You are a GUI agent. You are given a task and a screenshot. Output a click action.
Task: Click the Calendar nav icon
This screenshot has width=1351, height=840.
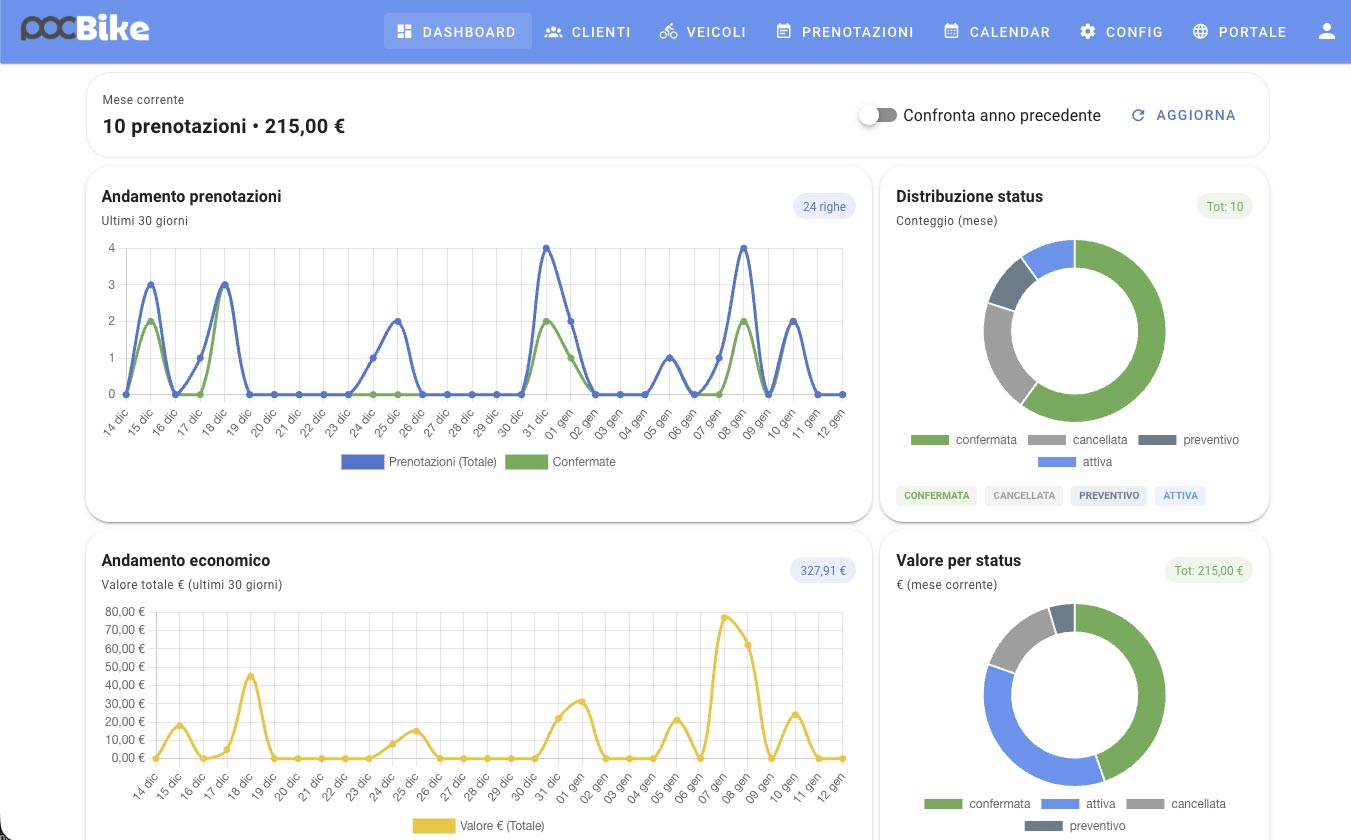coord(951,32)
